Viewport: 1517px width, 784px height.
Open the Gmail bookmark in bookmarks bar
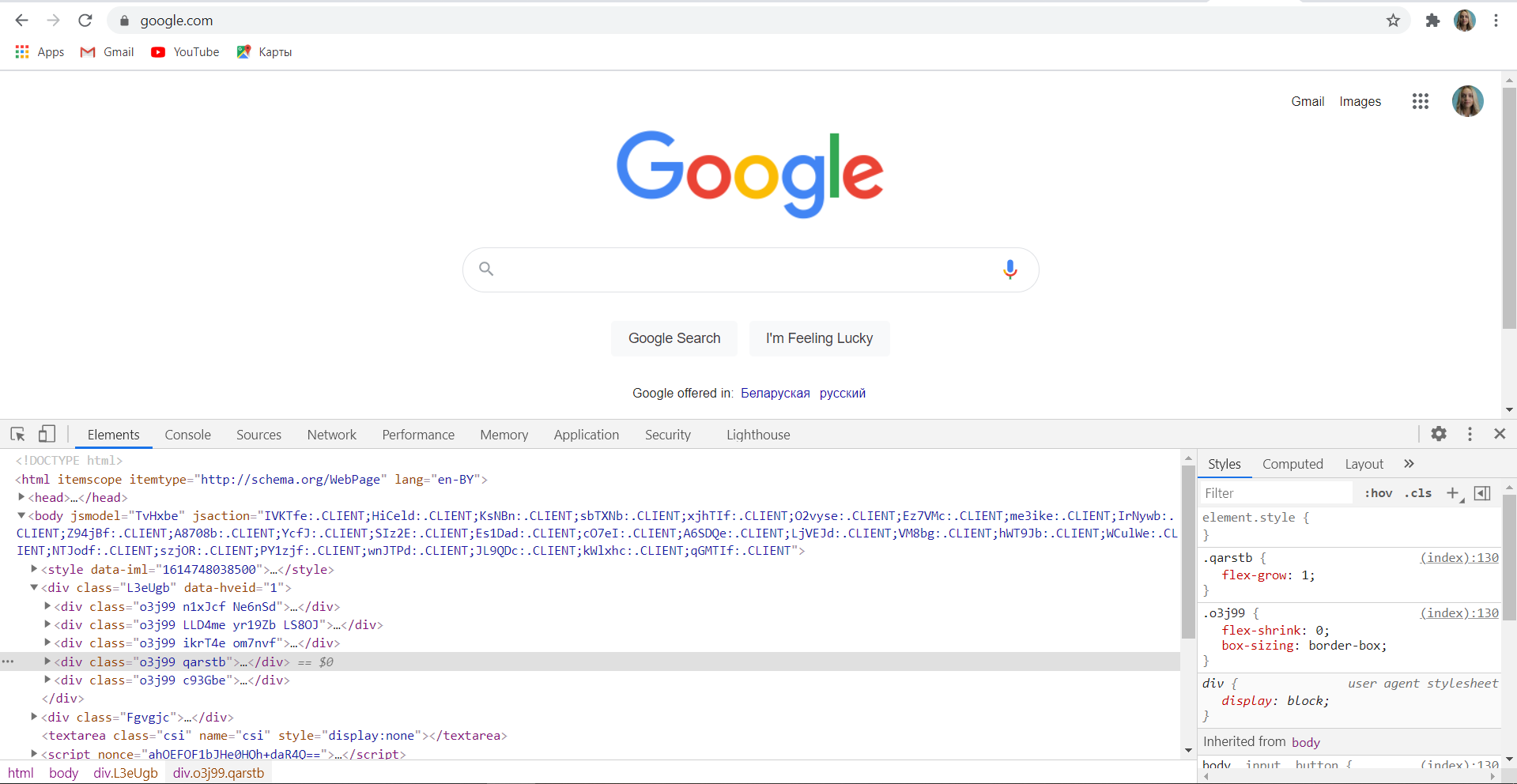[x=108, y=52]
